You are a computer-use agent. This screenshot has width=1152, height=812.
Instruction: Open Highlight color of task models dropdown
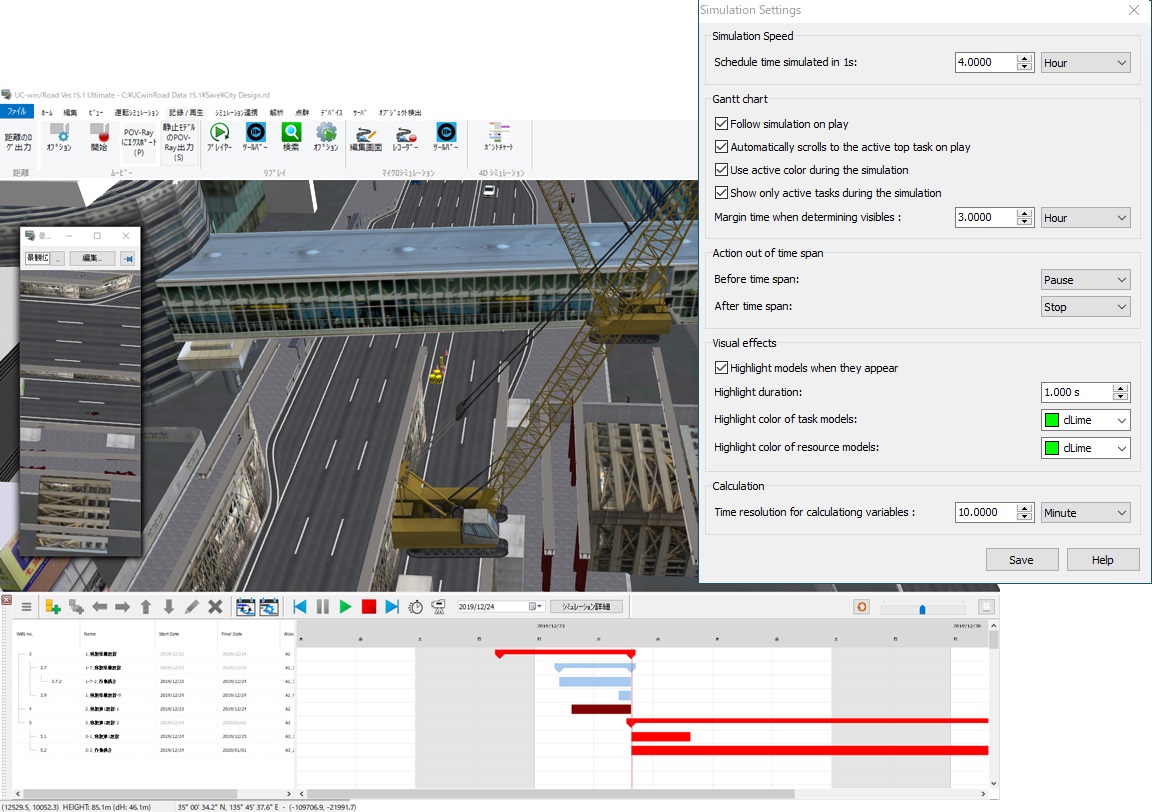tap(1085, 420)
